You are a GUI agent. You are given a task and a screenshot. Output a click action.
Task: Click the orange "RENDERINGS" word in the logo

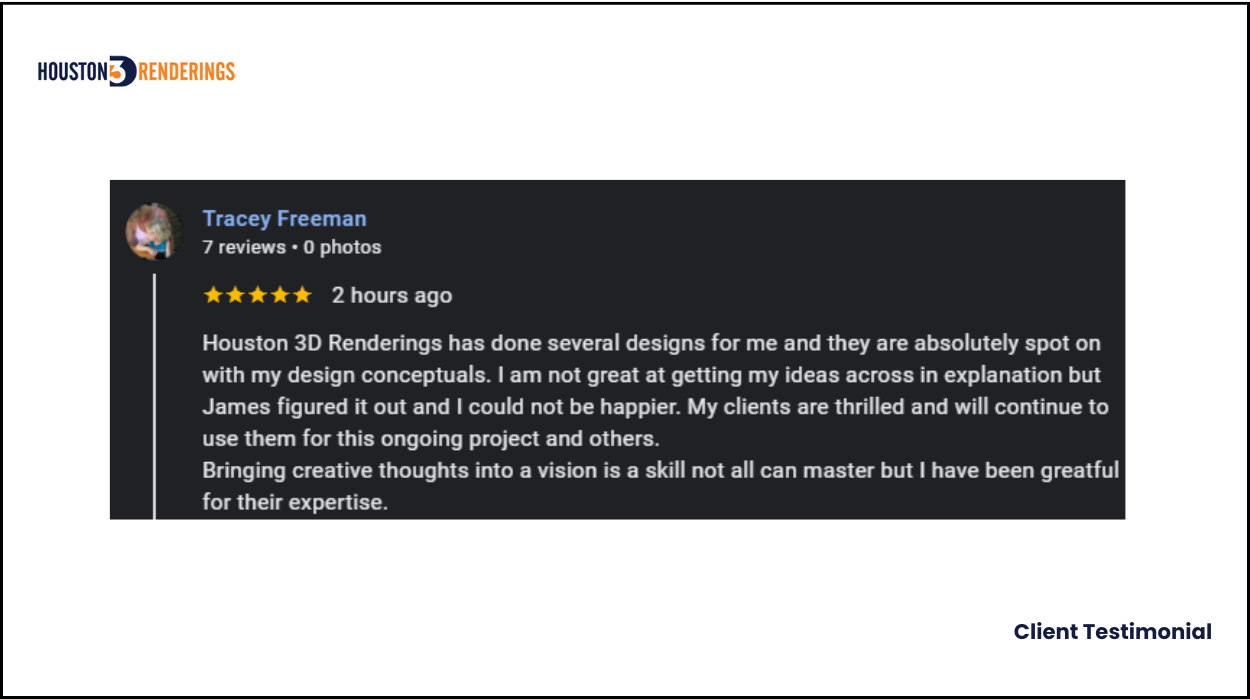coord(185,71)
